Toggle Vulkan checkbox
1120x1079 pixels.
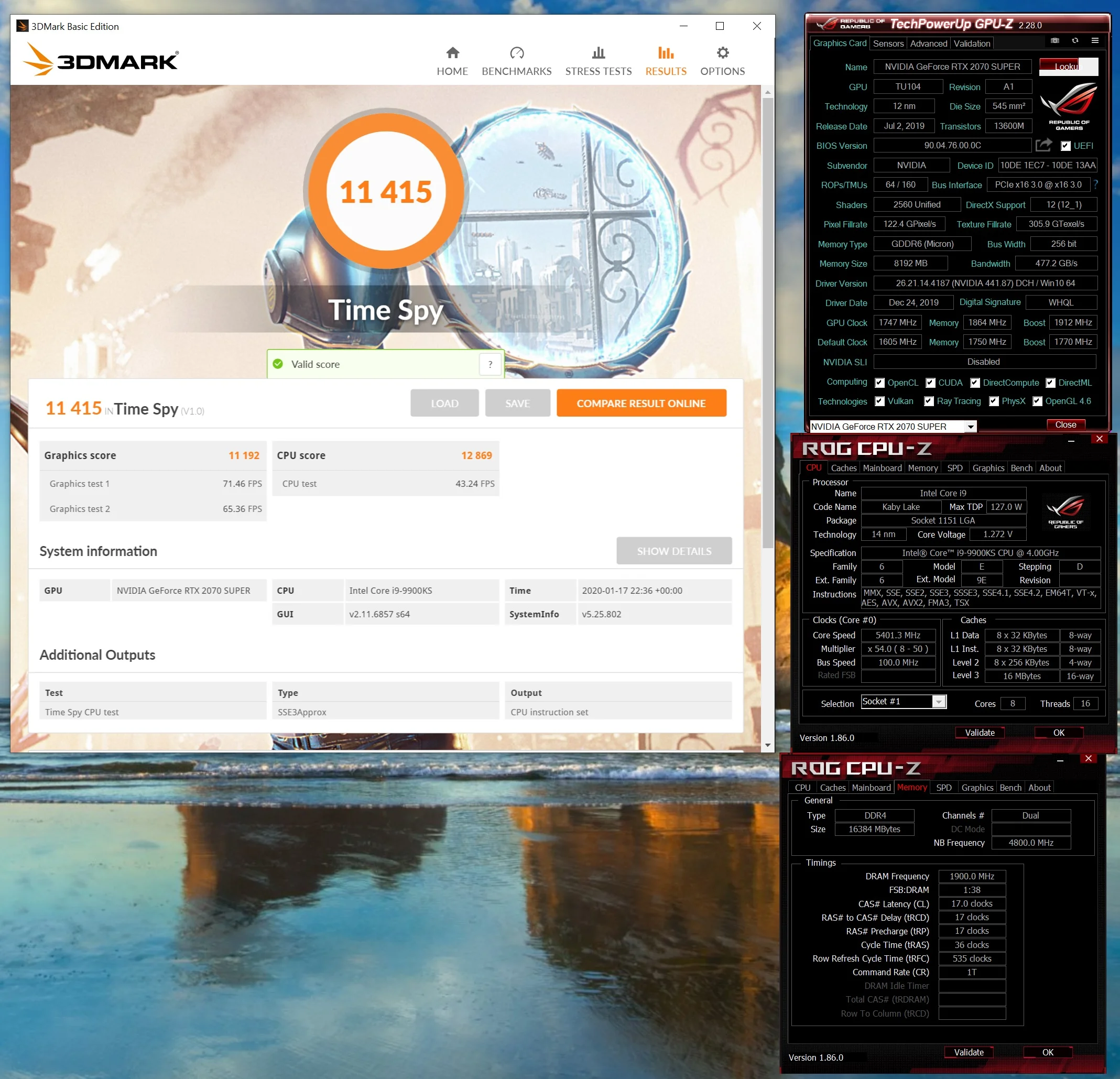pyautogui.click(x=880, y=401)
